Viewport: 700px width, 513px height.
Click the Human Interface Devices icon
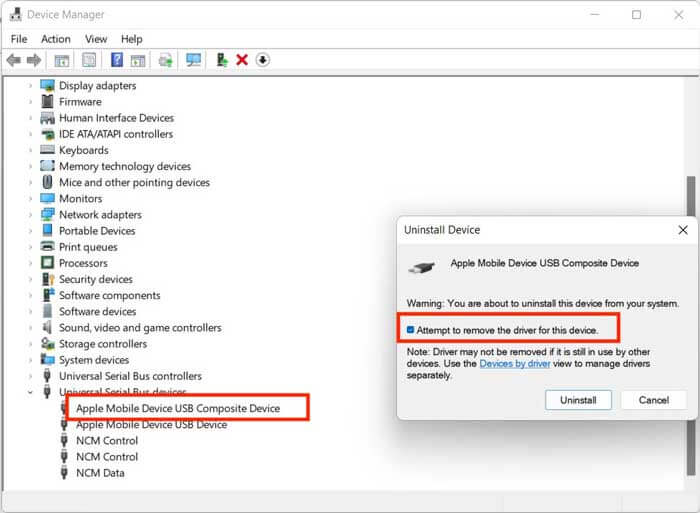tap(47, 118)
